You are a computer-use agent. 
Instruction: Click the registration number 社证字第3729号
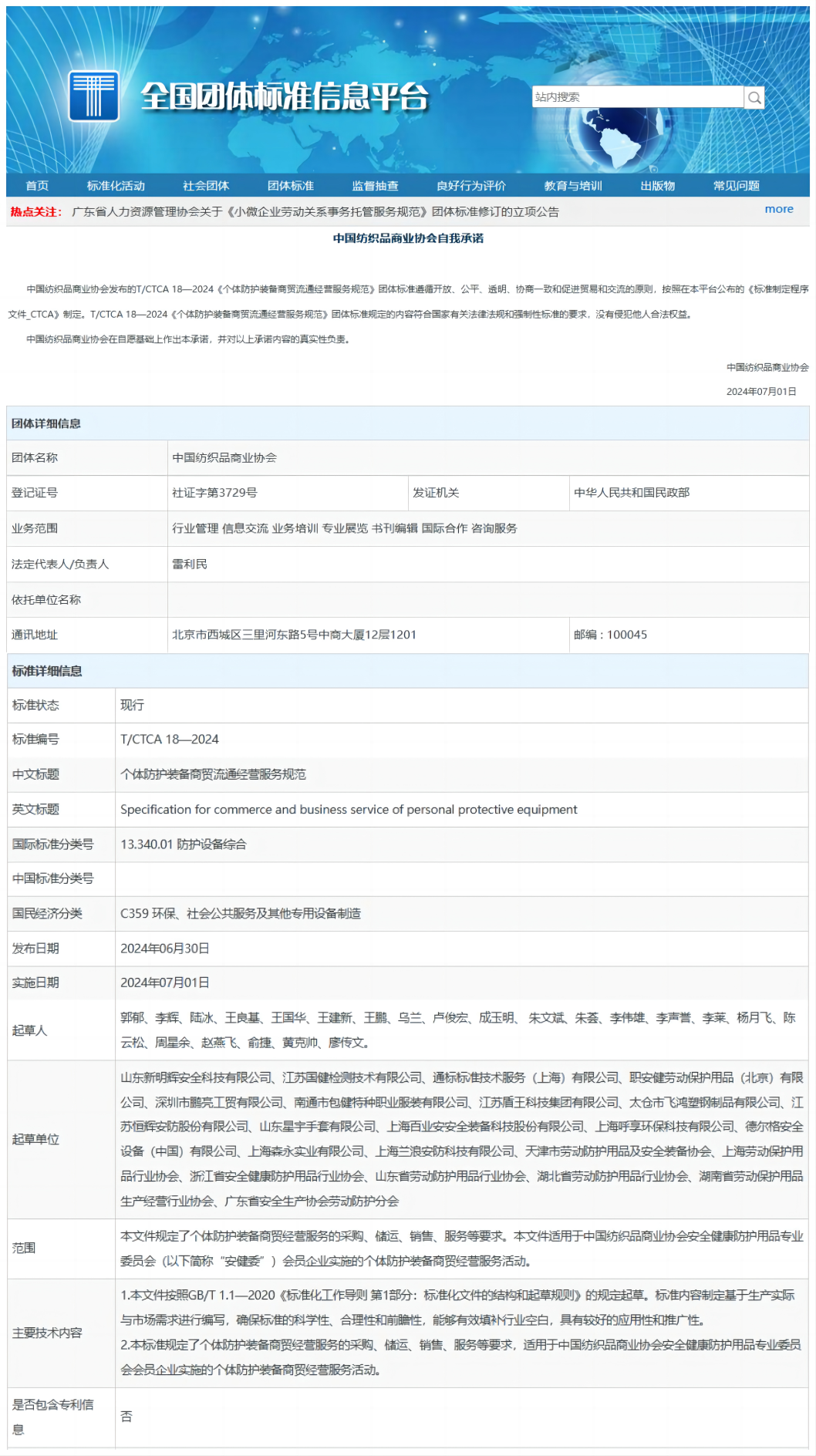click(x=214, y=493)
